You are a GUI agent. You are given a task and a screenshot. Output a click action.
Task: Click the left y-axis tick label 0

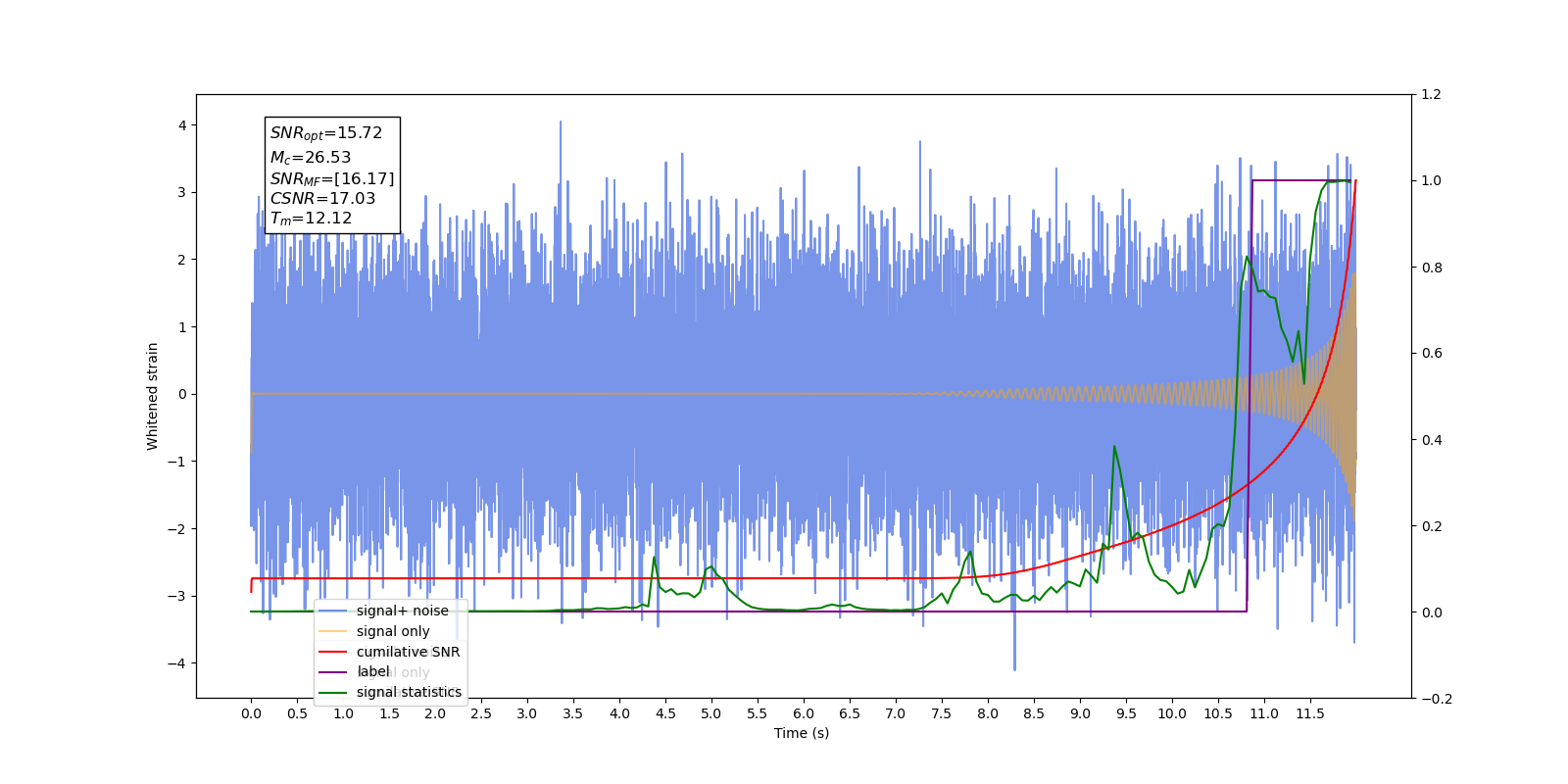click(182, 394)
